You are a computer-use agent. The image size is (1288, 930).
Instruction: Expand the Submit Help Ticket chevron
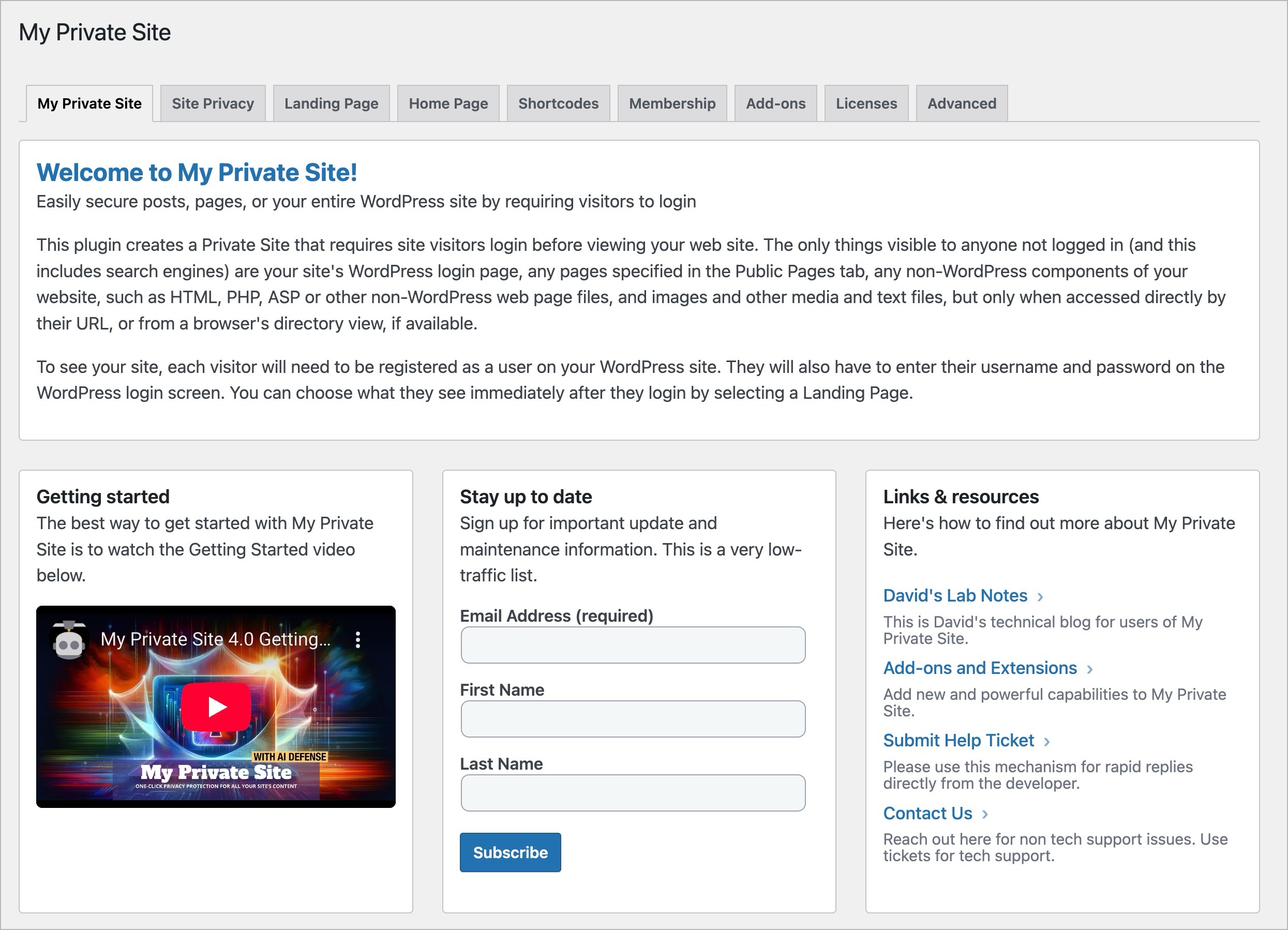tap(1048, 741)
